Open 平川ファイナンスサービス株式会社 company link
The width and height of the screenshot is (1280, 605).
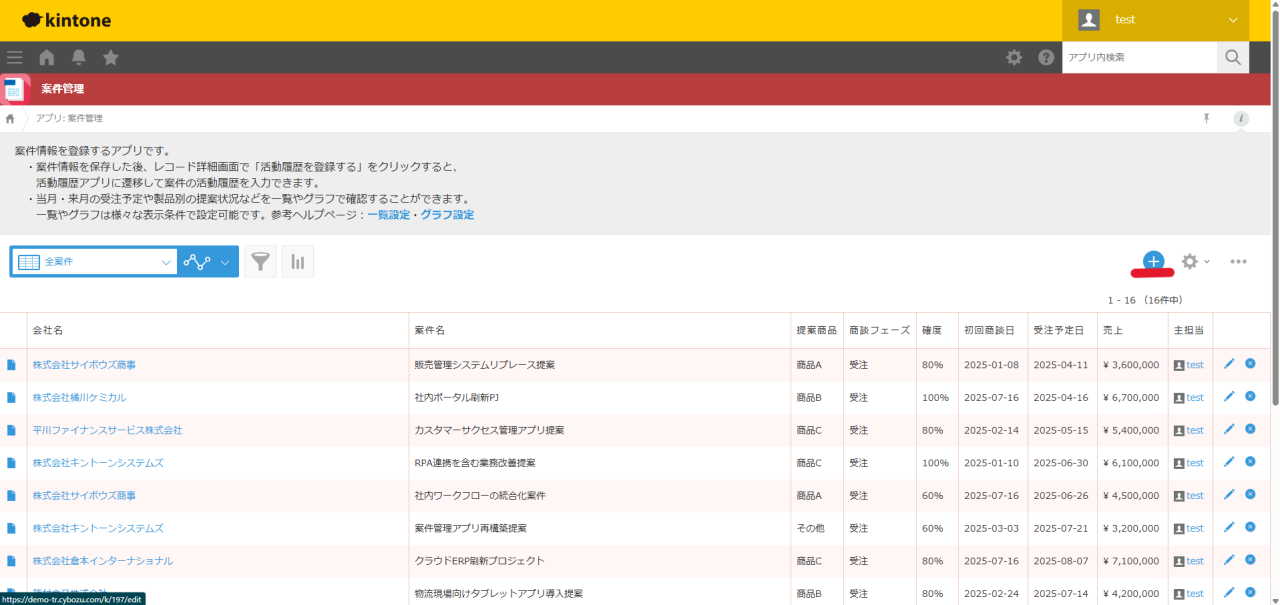(107, 430)
